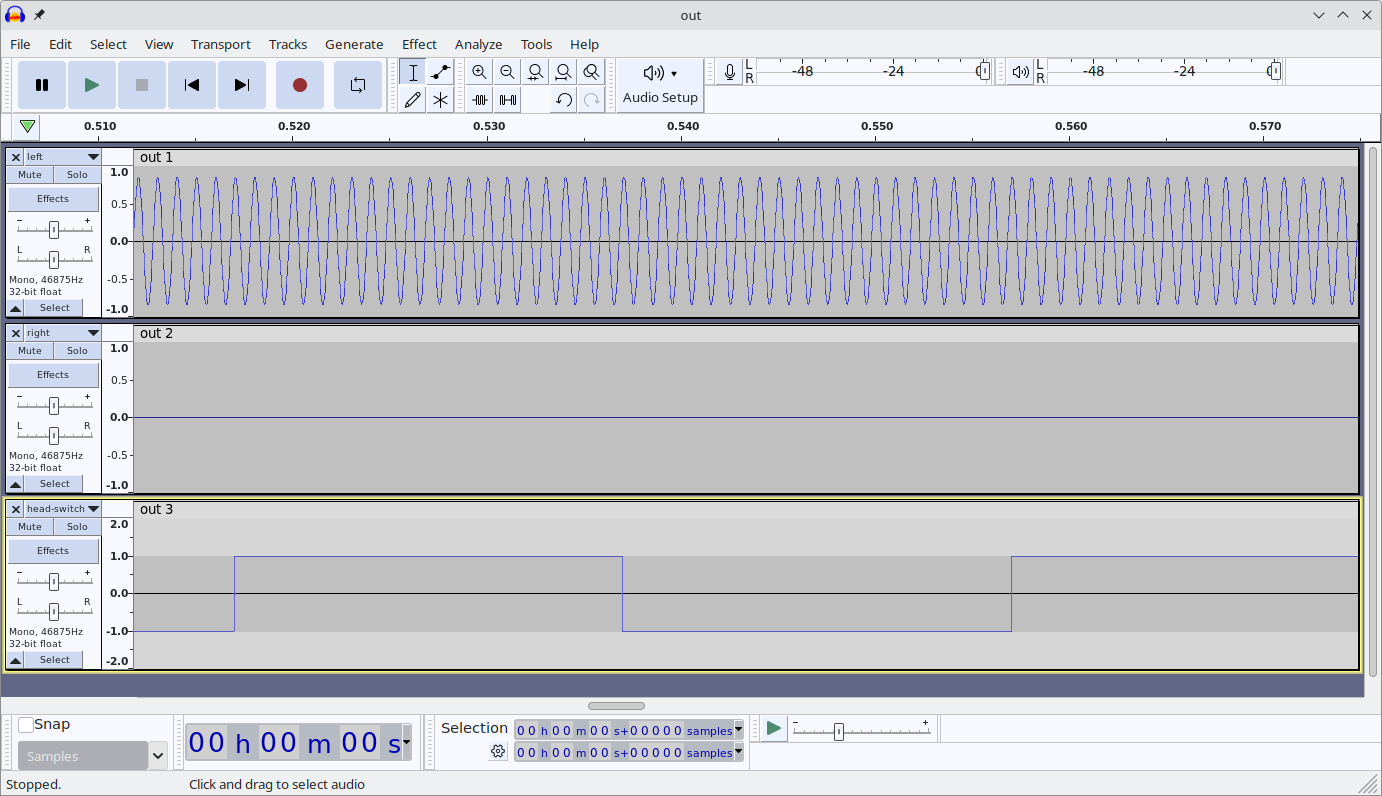Click Silence audio selection icon
Image resolution: width=1382 pixels, height=796 pixels.
pos(508,100)
